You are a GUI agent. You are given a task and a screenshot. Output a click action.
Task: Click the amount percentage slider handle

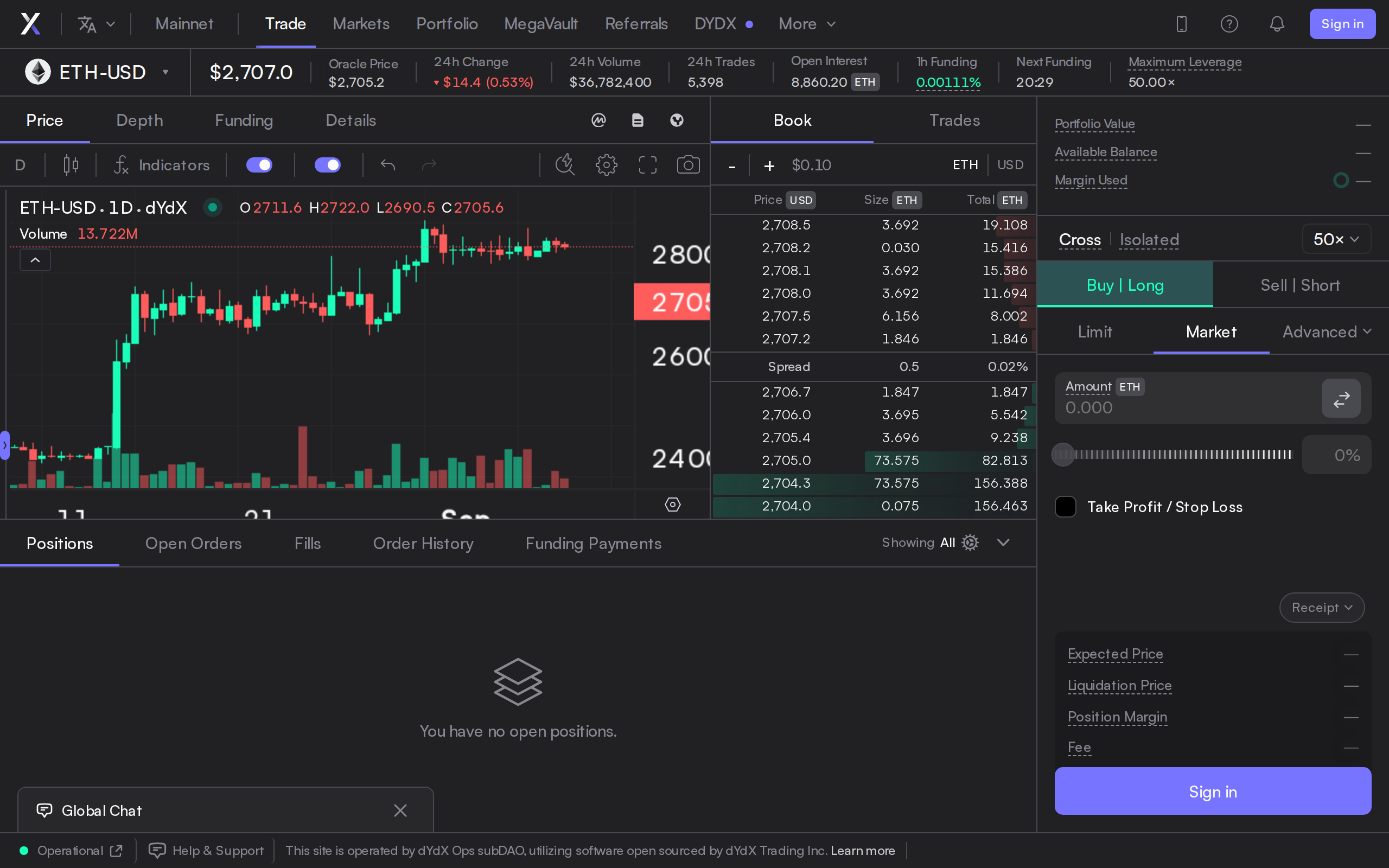1063,455
